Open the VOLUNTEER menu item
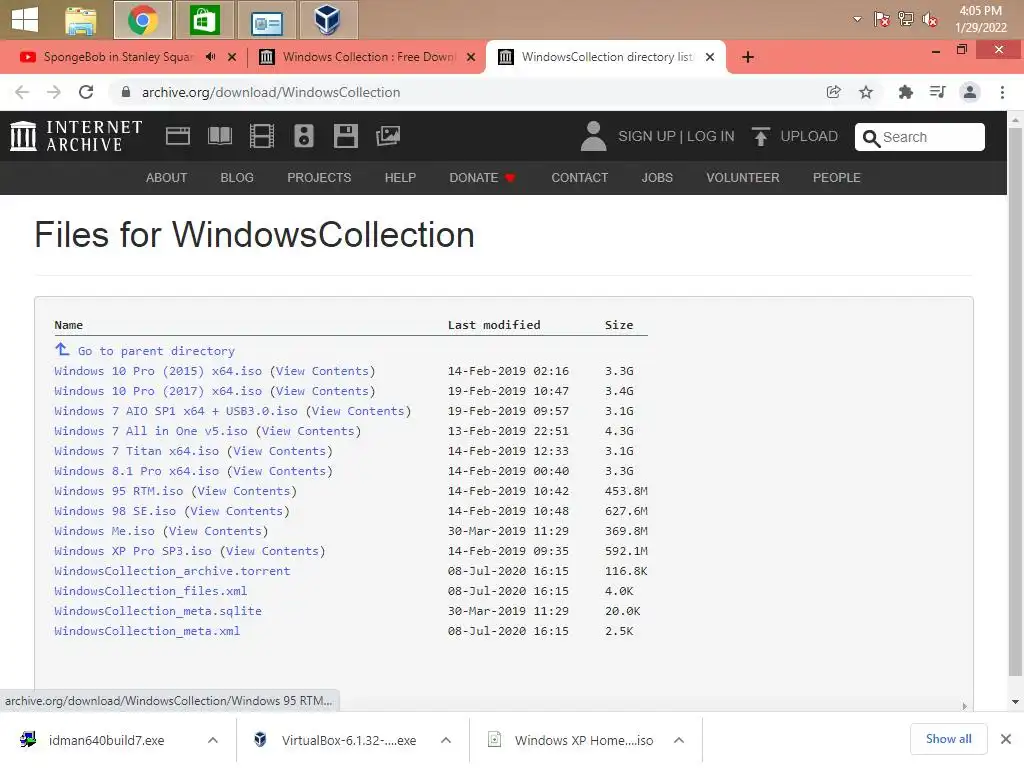 pyautogui.click(x=743, y=178)
